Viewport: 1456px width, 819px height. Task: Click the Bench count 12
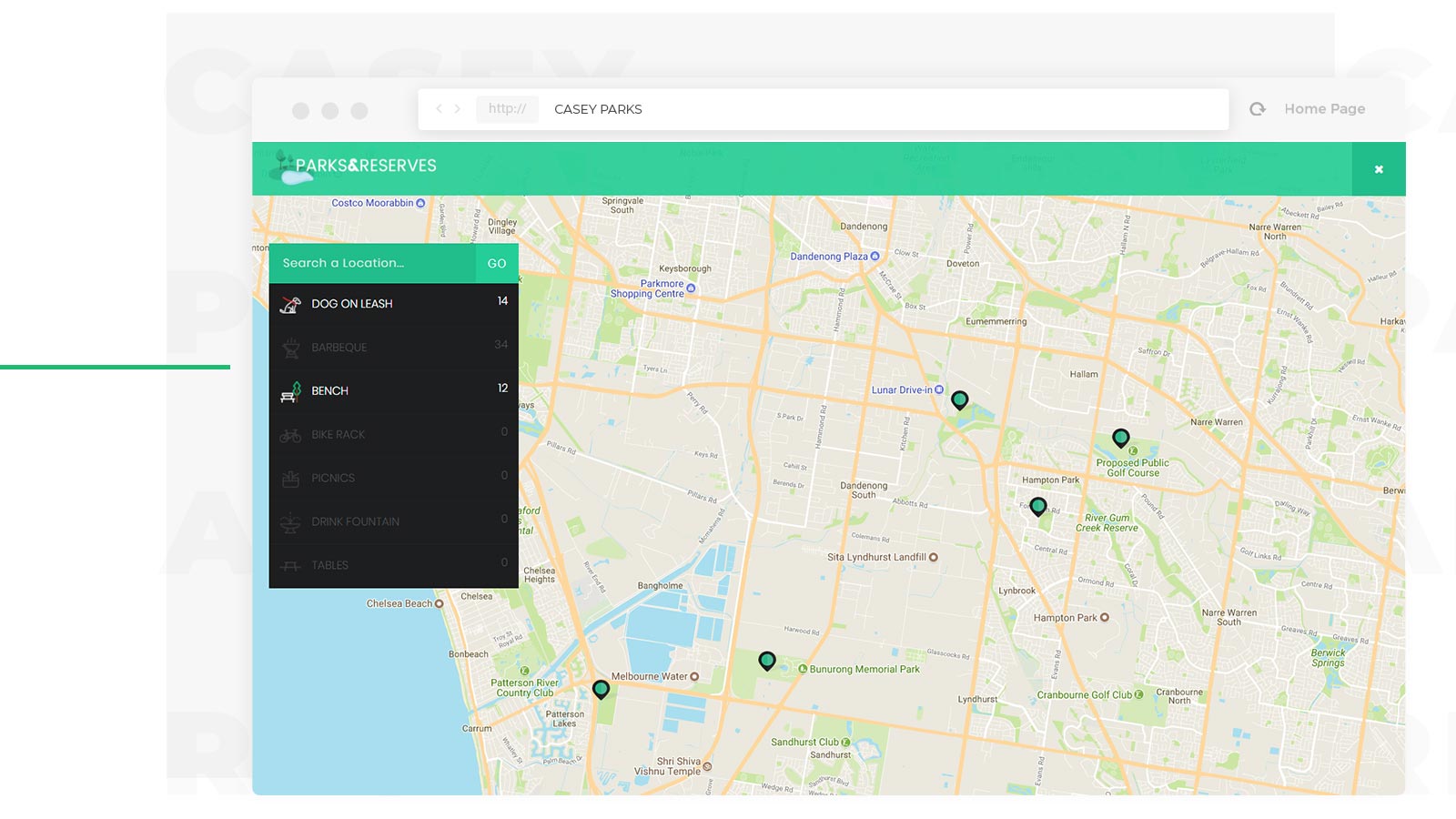(x=502, y=388)
